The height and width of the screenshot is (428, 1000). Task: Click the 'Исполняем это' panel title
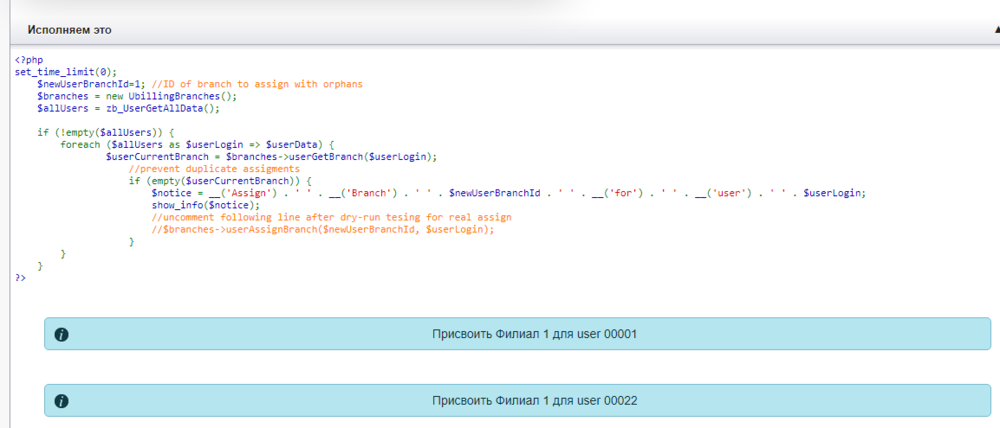tap(69, 30)
